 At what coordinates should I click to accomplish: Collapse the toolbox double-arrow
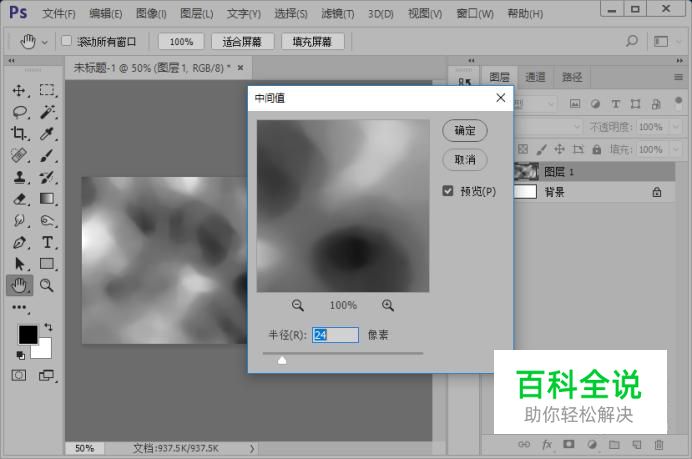click(11, 60)
